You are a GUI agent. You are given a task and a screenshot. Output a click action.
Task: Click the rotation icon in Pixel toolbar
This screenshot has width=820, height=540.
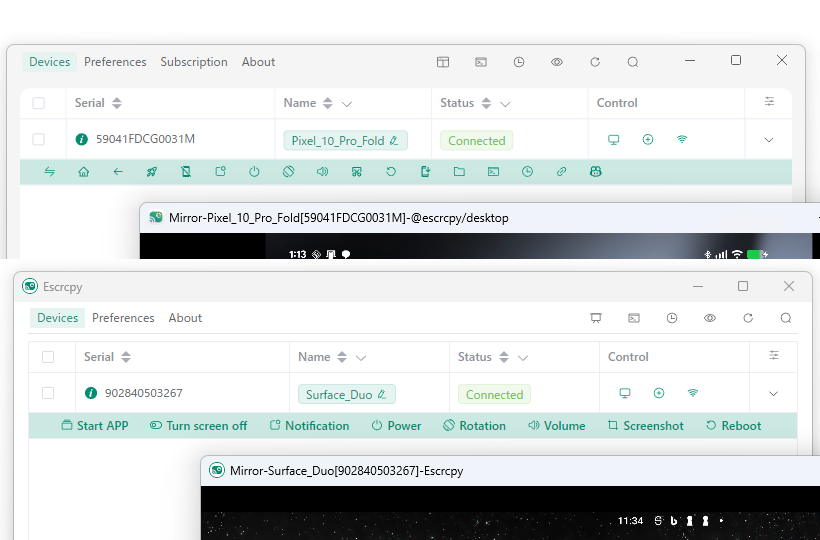point(289,171)
